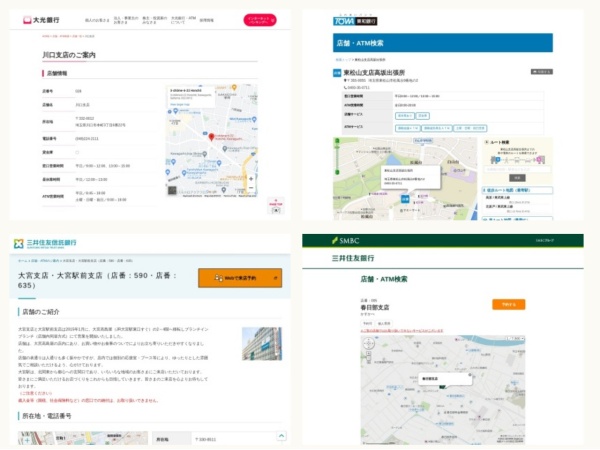Click the PAGE TOP button
Viewport: 600px width, 450px height.
point(276,207)
